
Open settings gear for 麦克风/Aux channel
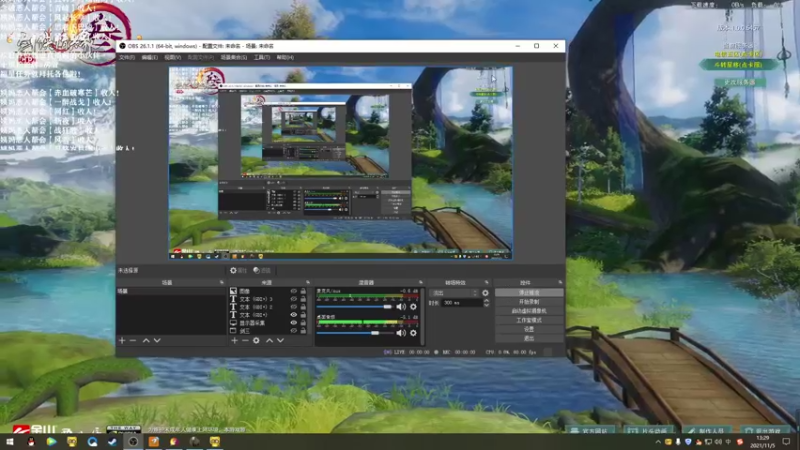(413, 307)
